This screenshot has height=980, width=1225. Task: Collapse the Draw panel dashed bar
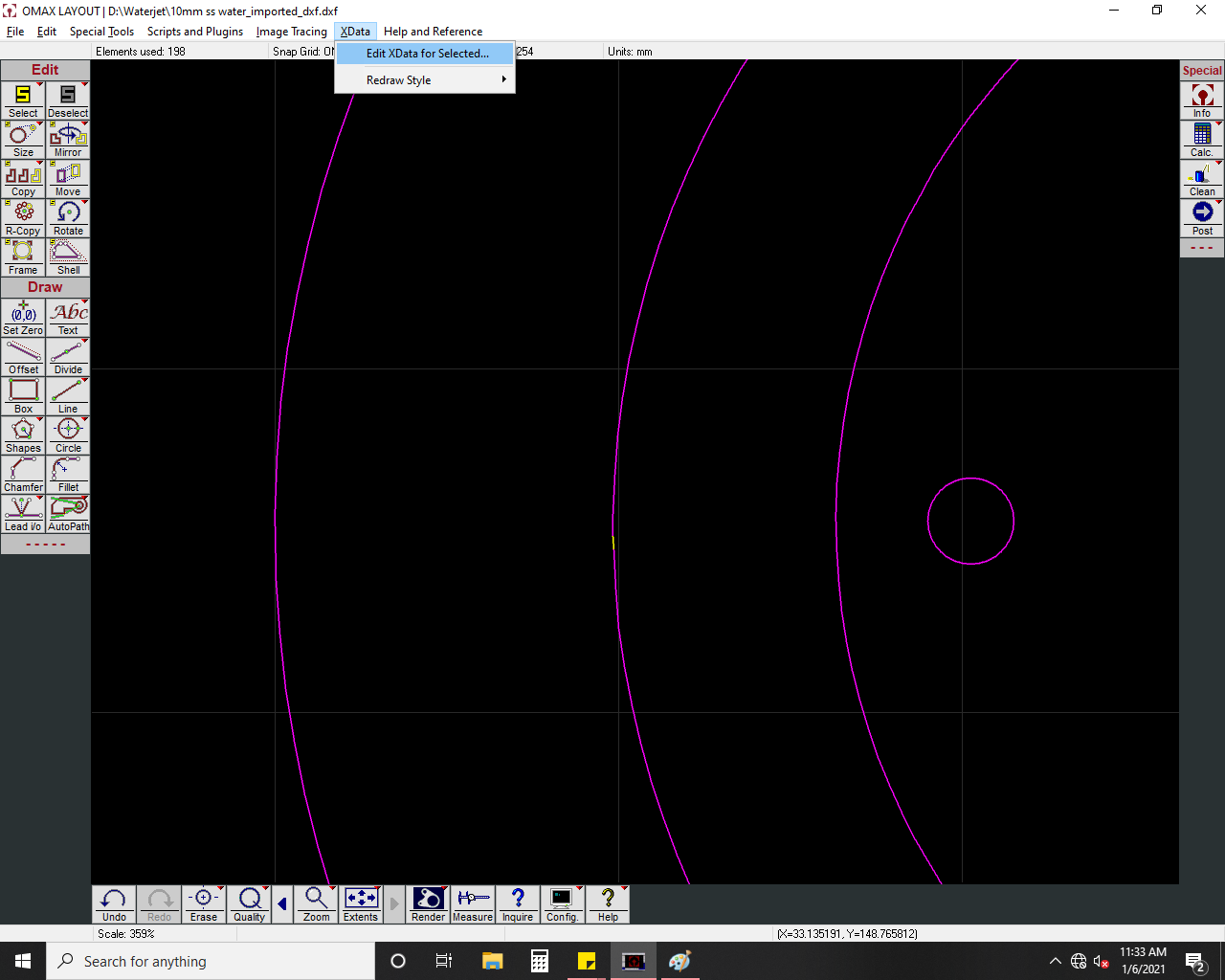[45, 545]
